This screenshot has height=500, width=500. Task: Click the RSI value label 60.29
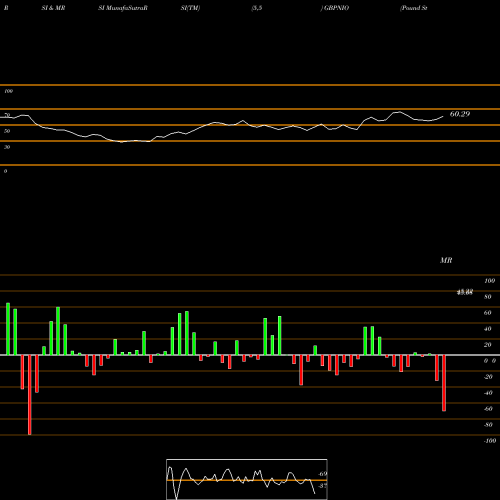coord(460,114)
